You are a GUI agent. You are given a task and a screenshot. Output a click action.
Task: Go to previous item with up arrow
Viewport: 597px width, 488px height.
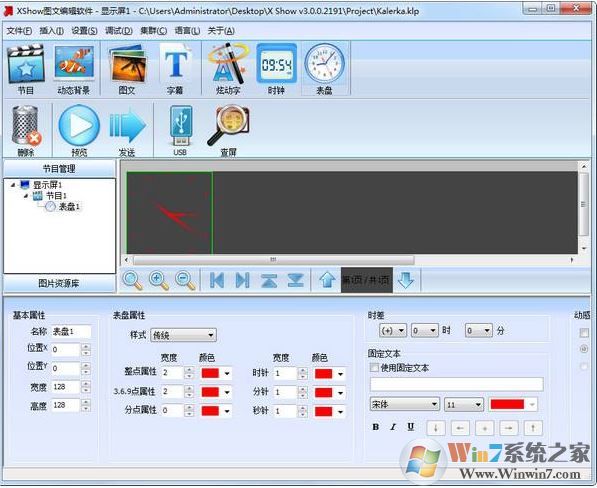[327, 281]
